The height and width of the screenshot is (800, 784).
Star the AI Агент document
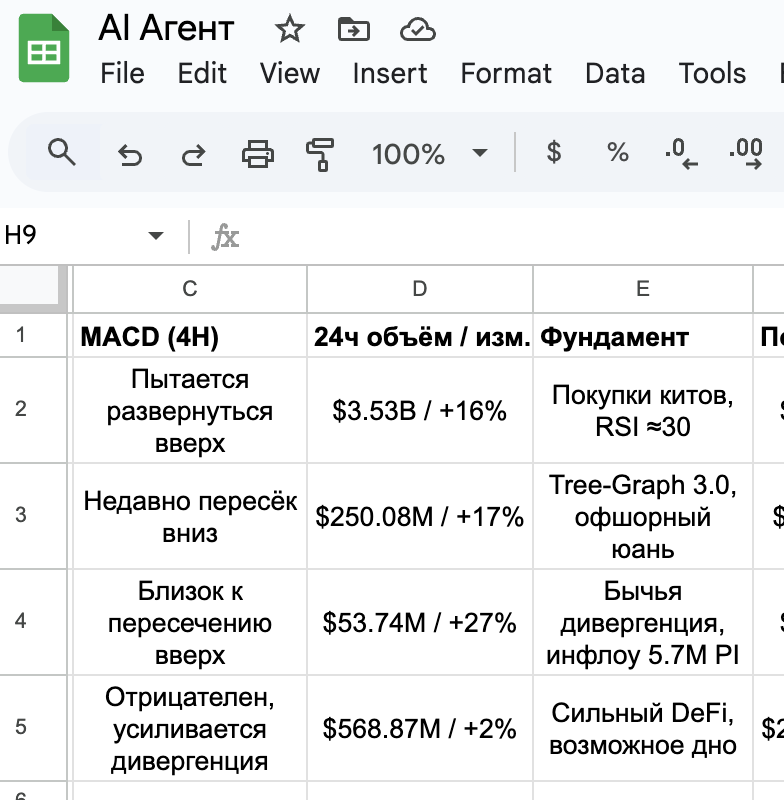click(290, 29)
